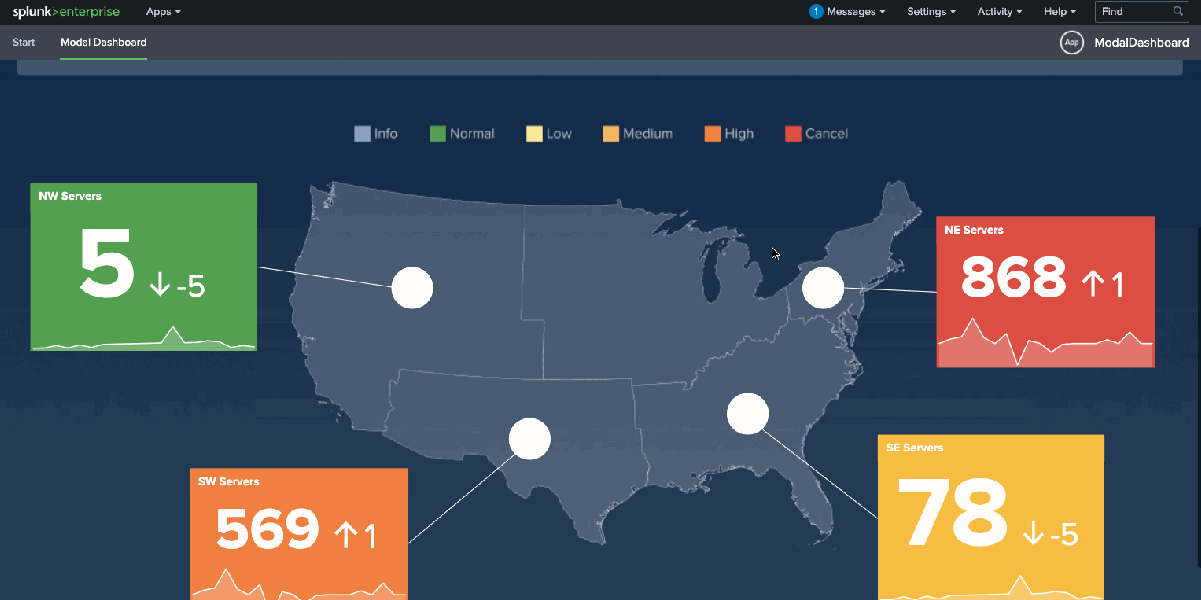1201x600 pixels.
Task: Open the green NW Servers panel
Action: (x=143, y=267)
